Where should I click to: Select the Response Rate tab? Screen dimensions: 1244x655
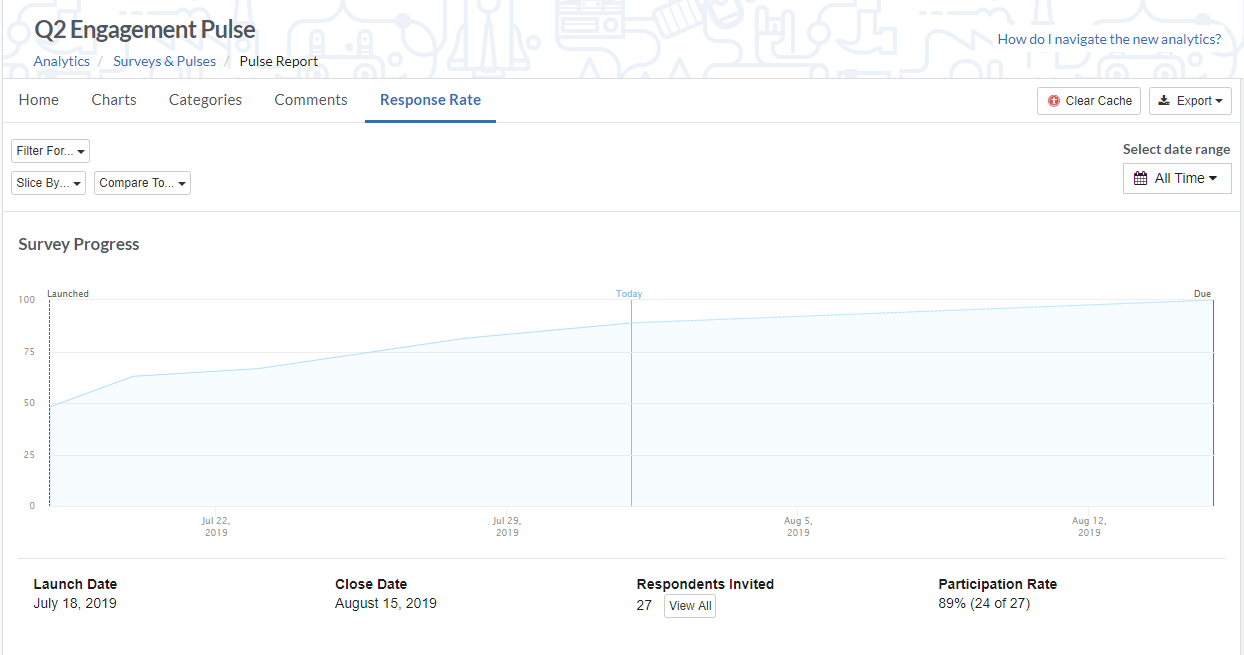[430, 99]
